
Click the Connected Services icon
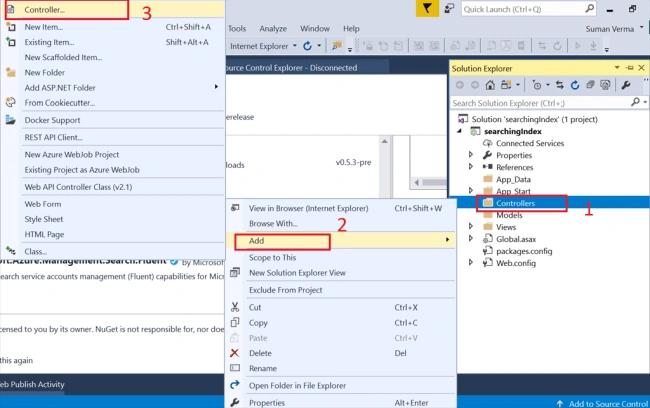(x=488, y=143)
